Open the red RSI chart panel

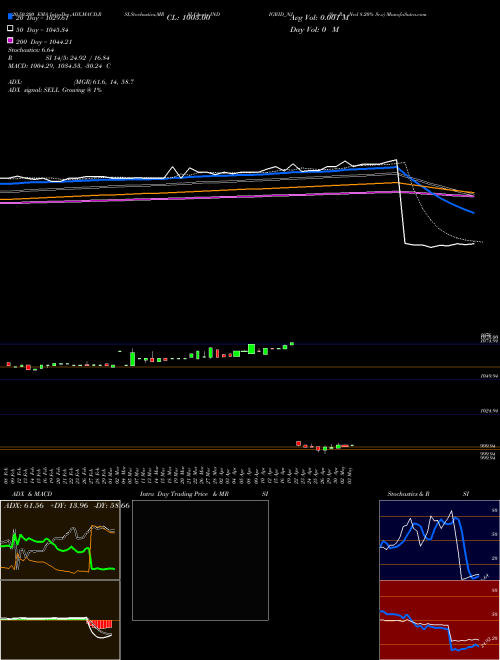439,620
